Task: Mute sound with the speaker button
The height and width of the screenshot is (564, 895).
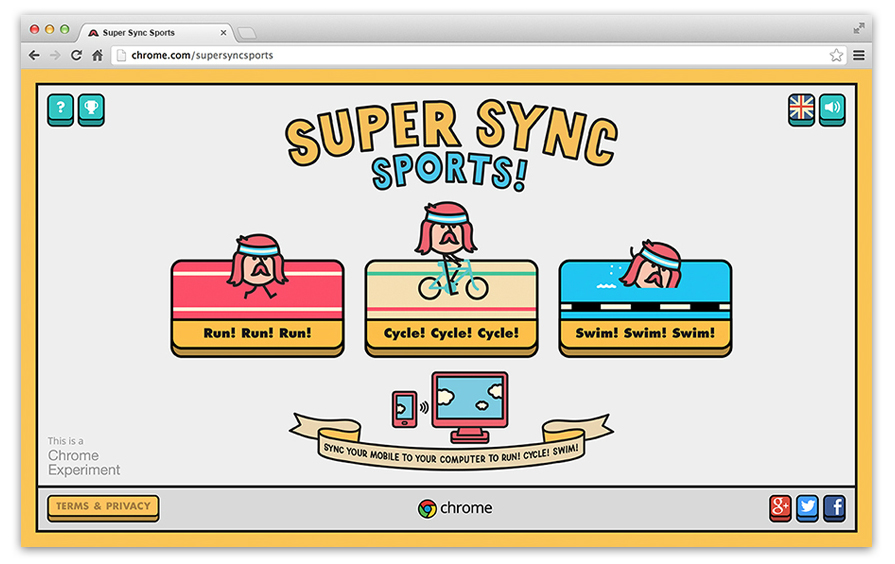Action: (832, 109)
